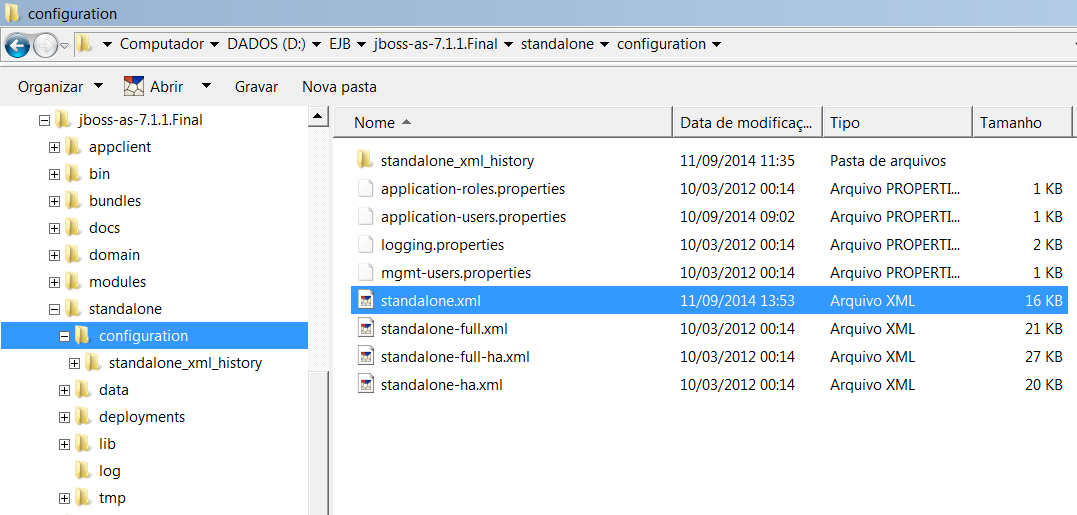1077x515 pixels.
Task: Collapse the configuration tree node
Action: click(65, 336)
